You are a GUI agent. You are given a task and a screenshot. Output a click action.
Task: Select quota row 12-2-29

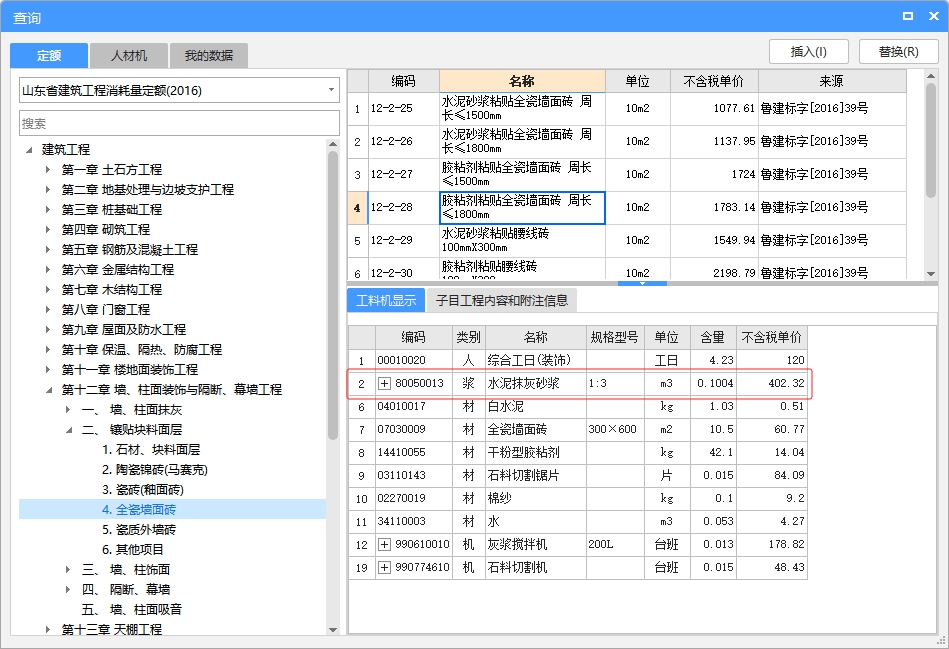click(x=627, y=240)
